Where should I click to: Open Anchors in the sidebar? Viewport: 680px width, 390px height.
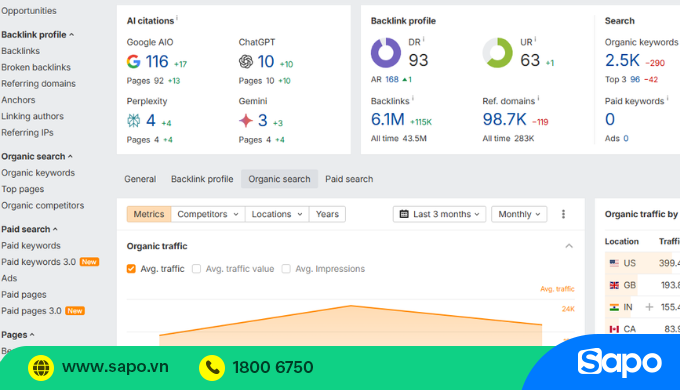[x=18, y=100]
